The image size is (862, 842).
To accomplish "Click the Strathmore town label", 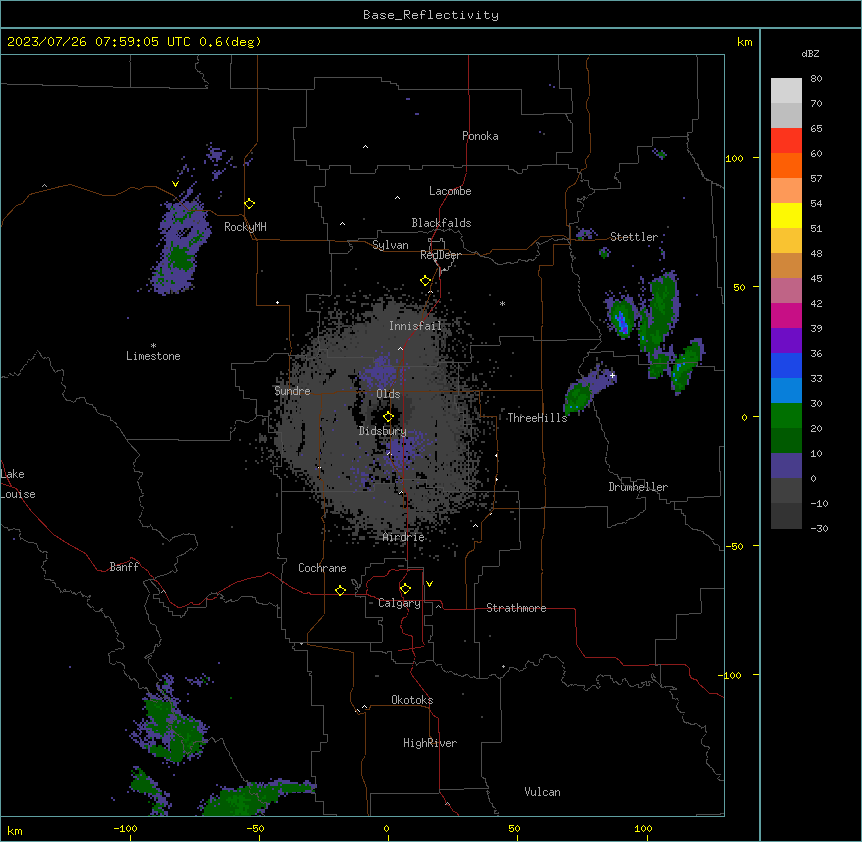I will tap(516, 608).
